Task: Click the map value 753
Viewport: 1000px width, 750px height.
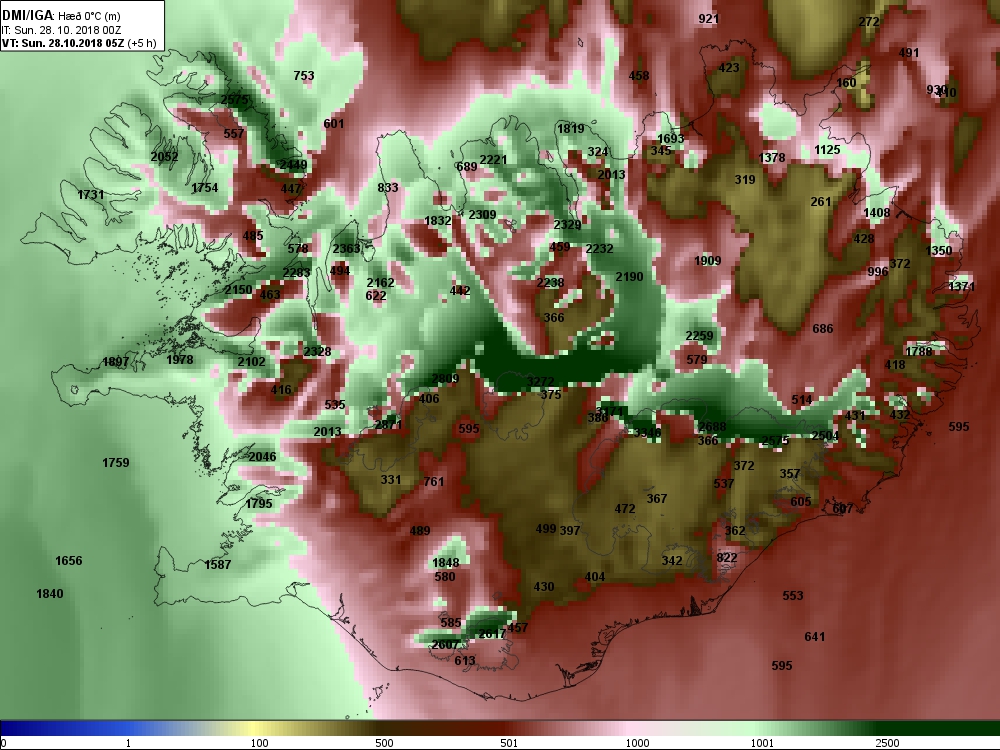Action: [x=304, y=75]
